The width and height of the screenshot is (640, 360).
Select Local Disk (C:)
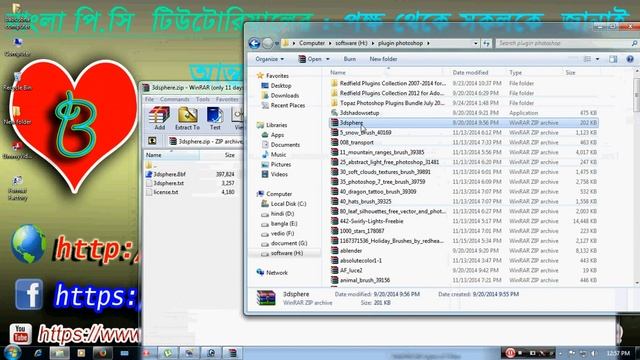288,204
